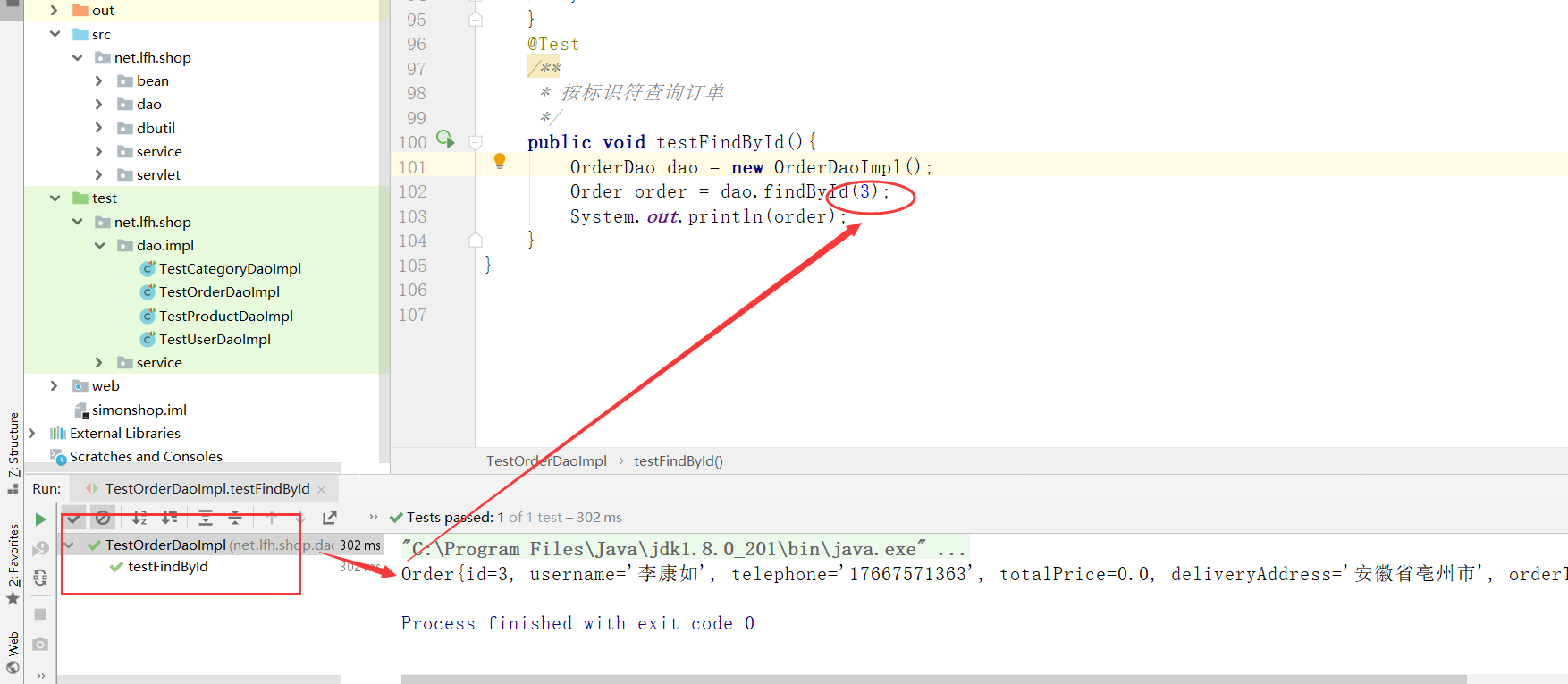The width and height of the screenshot is (1568, 684).
Task: Click Java executable path in console
Action: coord(685,549)
